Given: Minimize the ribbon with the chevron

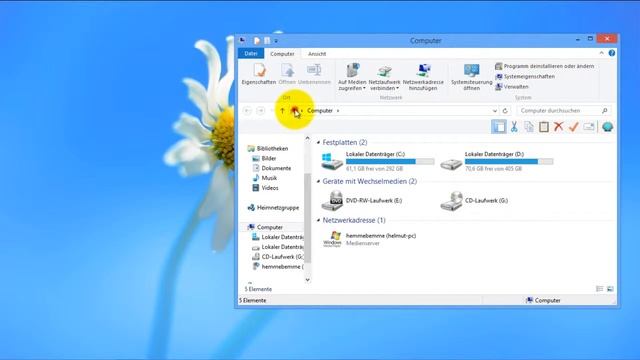Looking at the screenshot, I should (x=601, y=53).
